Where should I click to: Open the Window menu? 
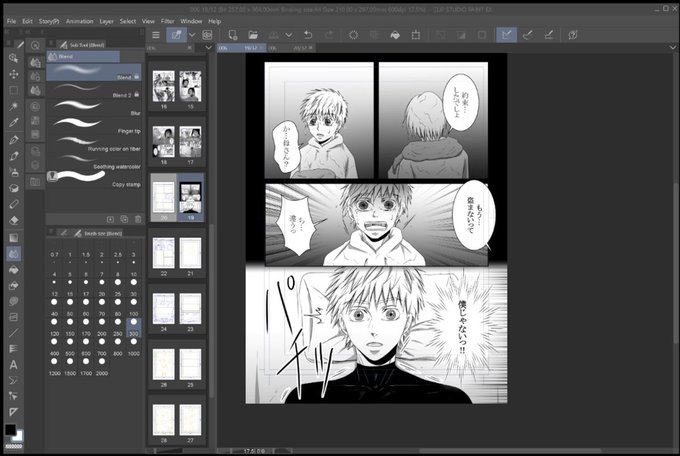click(x=191, y=21)
